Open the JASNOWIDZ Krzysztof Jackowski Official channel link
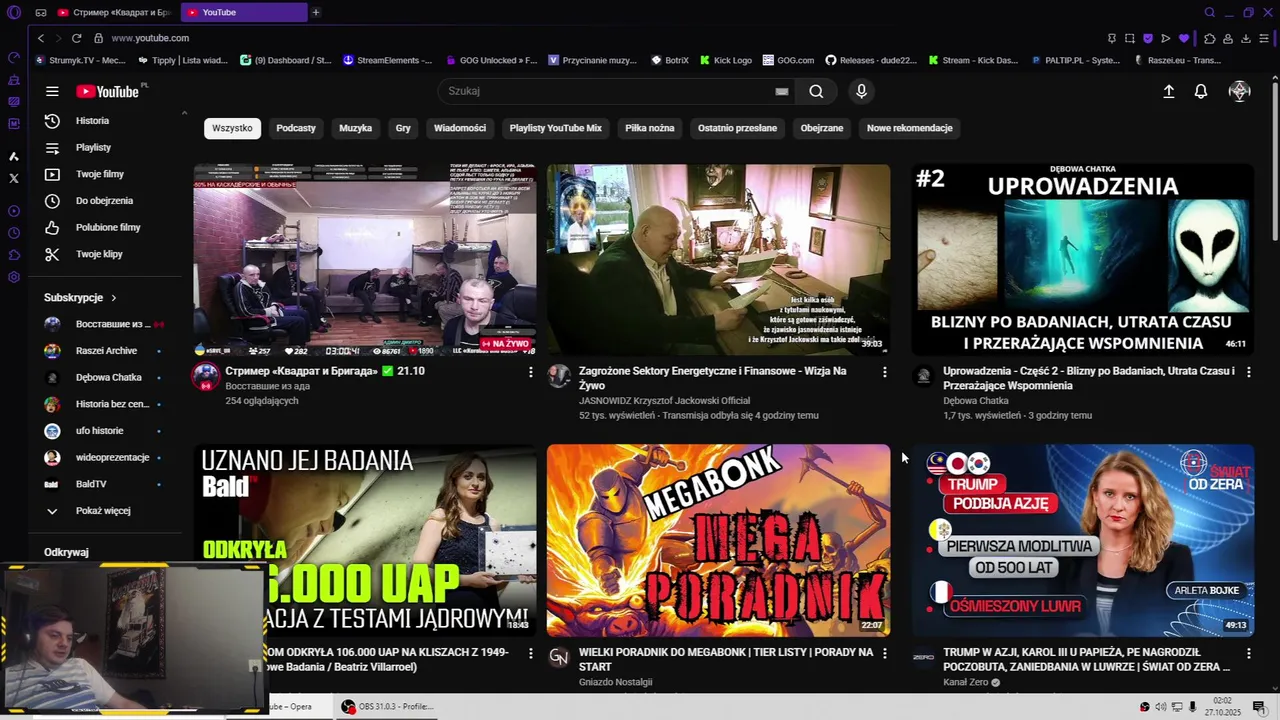Image resolution: width=1280 pixels, height=720 pixels. tap(664, 401)
